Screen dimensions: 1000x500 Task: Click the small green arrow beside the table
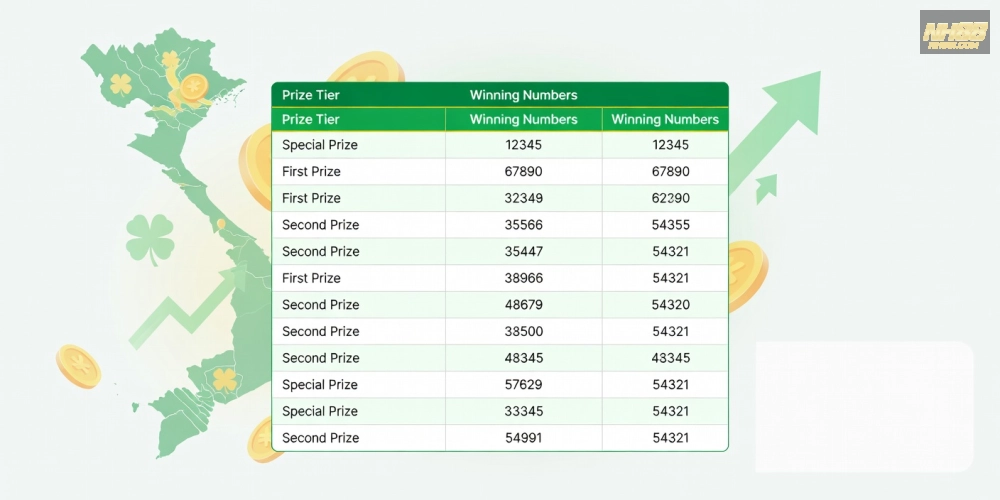point(766,189)
